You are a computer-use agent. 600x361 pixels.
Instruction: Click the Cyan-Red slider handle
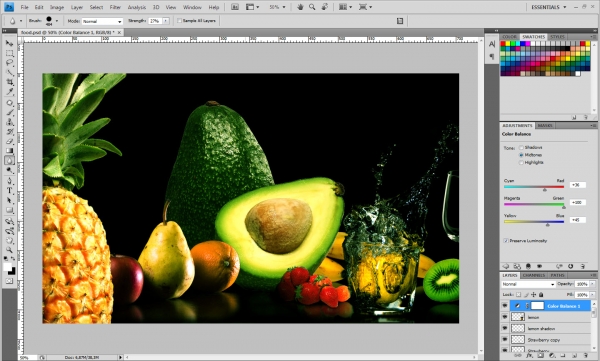[x=545, y=189]
